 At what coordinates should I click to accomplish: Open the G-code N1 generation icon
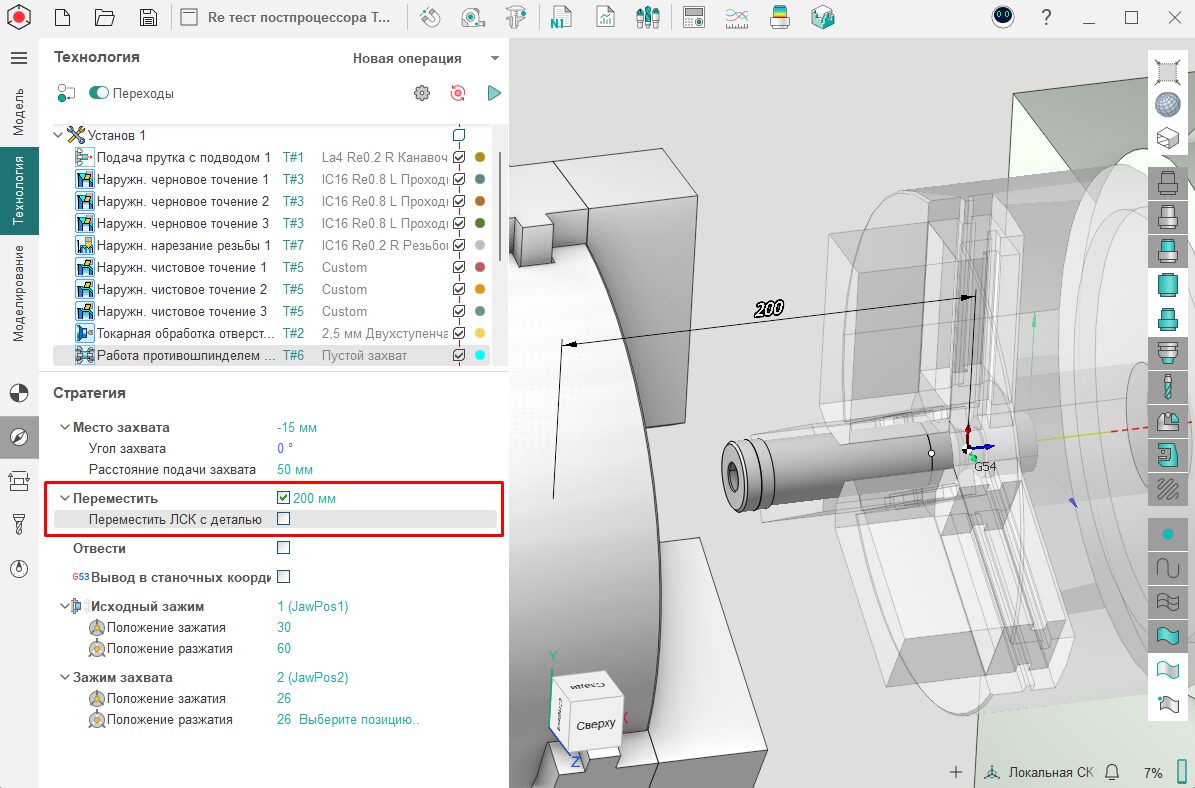click(x=559, y=17)
